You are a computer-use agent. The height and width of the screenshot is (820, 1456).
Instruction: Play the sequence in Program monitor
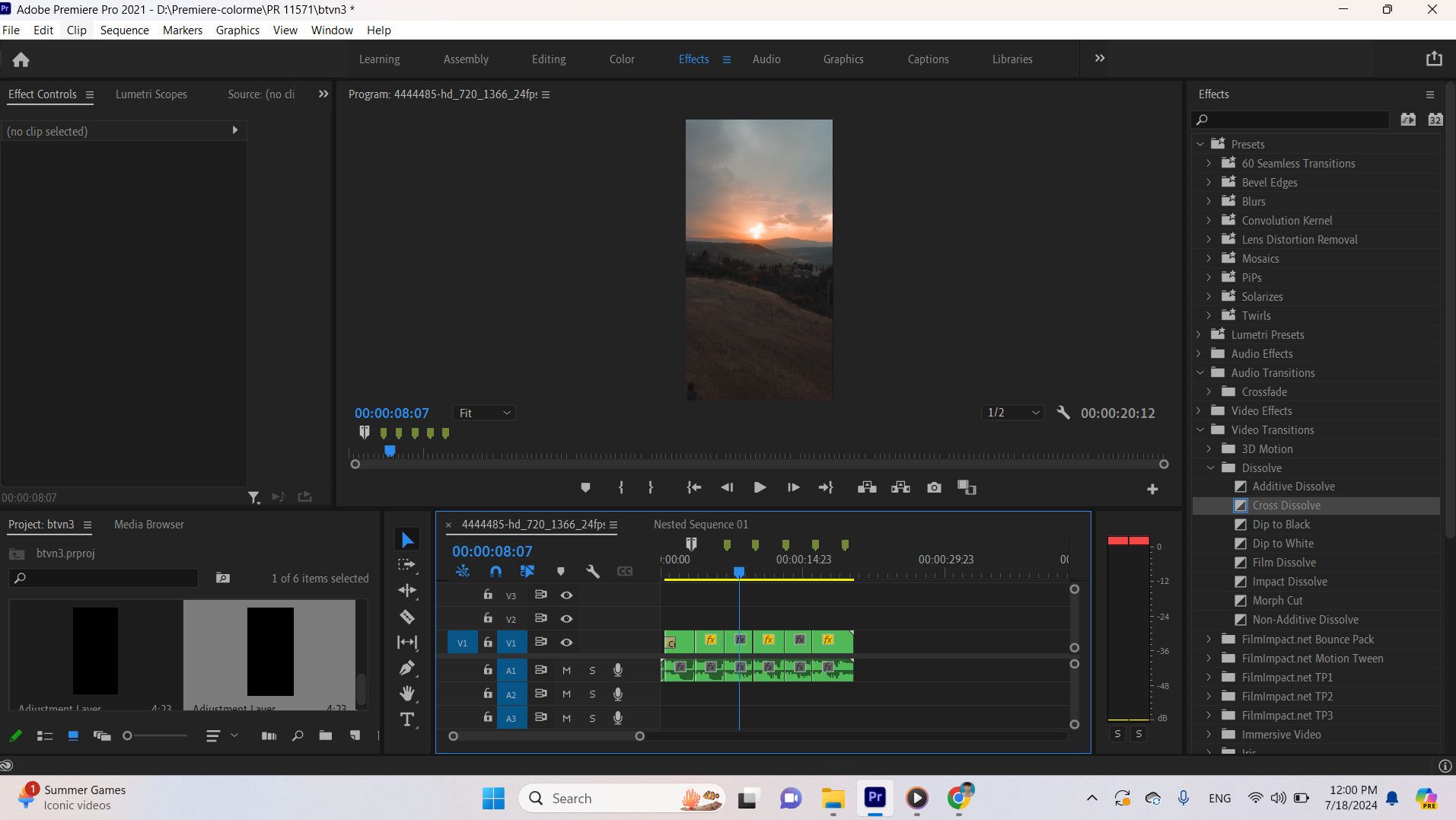pos(760,487)
